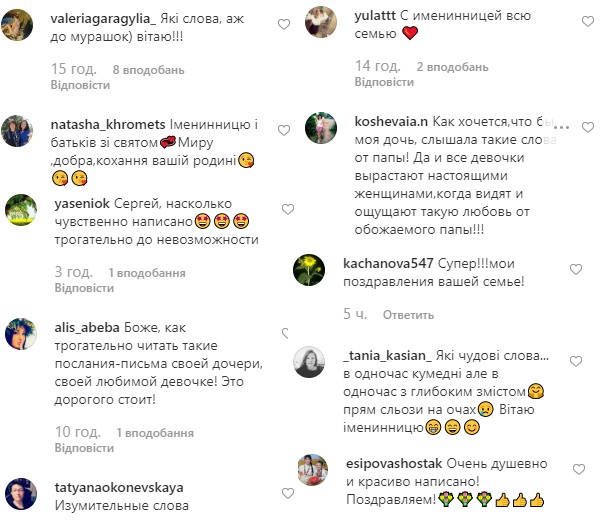This screenshot has width=601, height=527.
Task: Reply to valeriagaragylia_ via Відповісти
Action: click(x=80, y=85)
